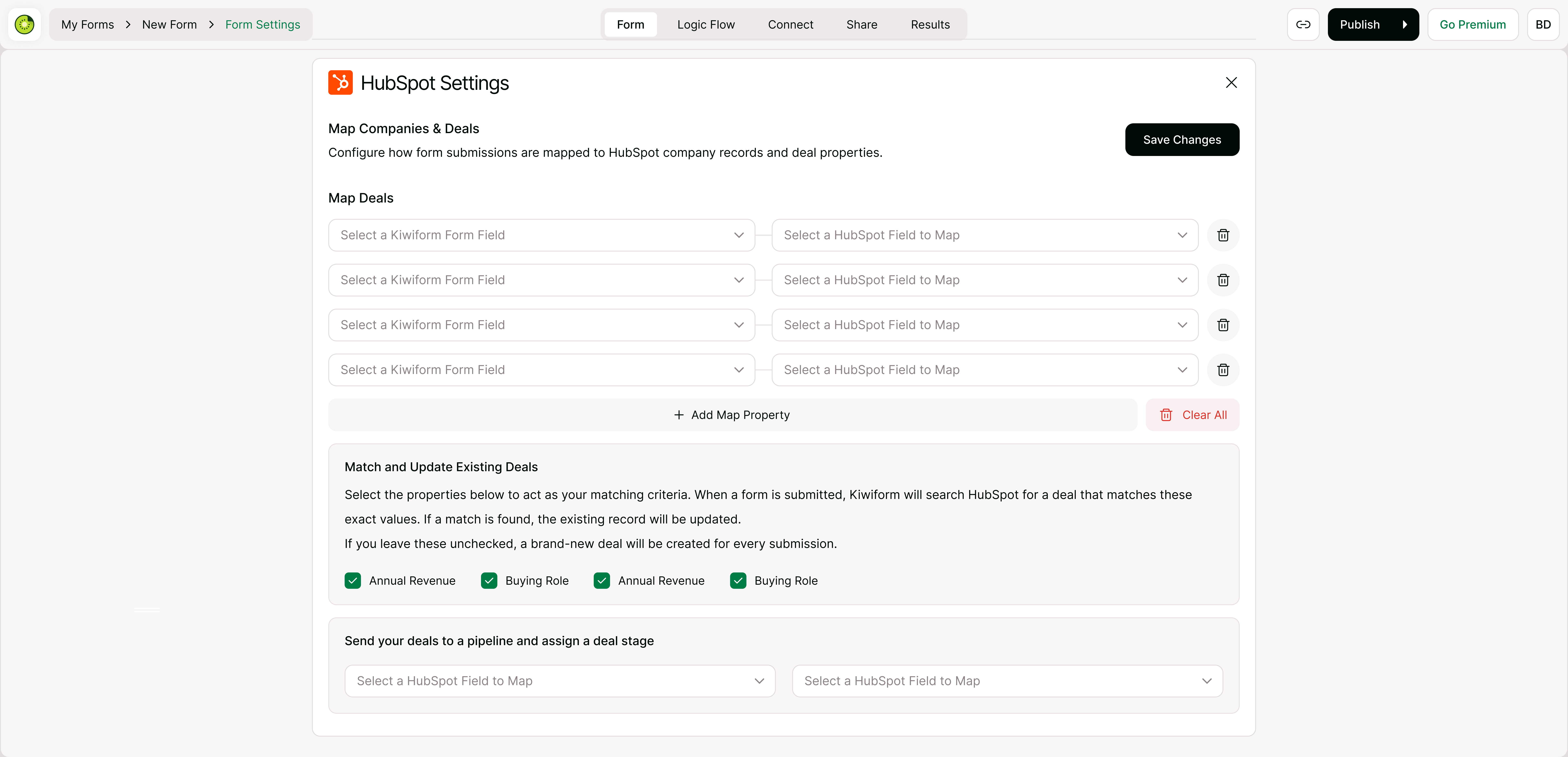Screen dimensions: 1568x757
Task: Click the Map Companies & Deals heading
Action: [404, 128]
